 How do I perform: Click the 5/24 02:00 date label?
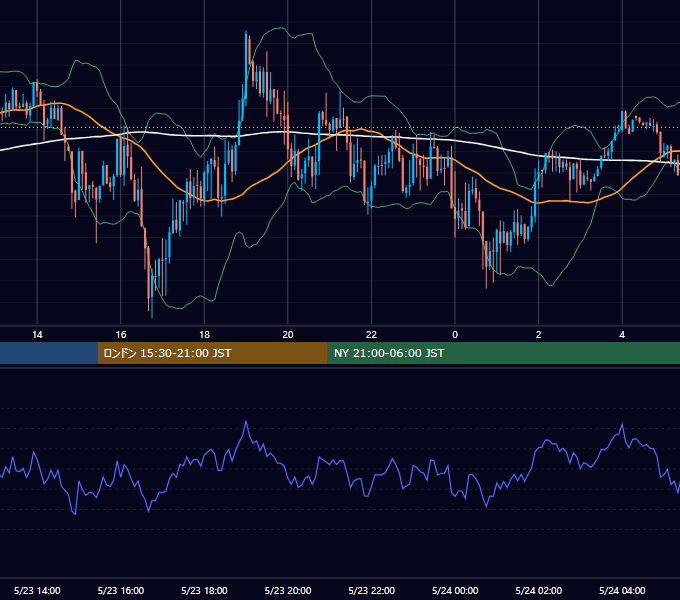(x=539, y=590)
